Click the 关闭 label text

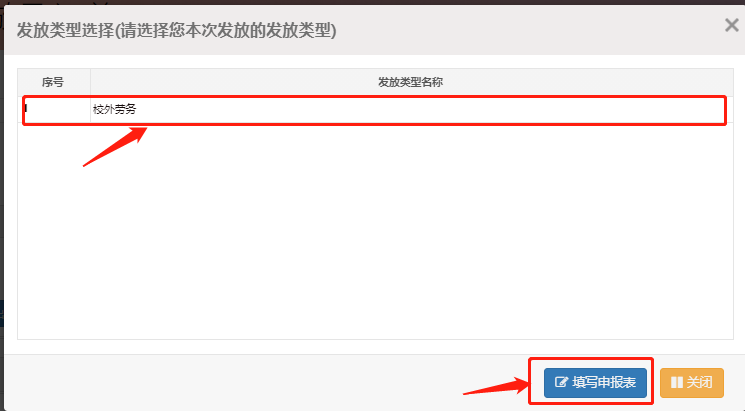click(699, 382)
